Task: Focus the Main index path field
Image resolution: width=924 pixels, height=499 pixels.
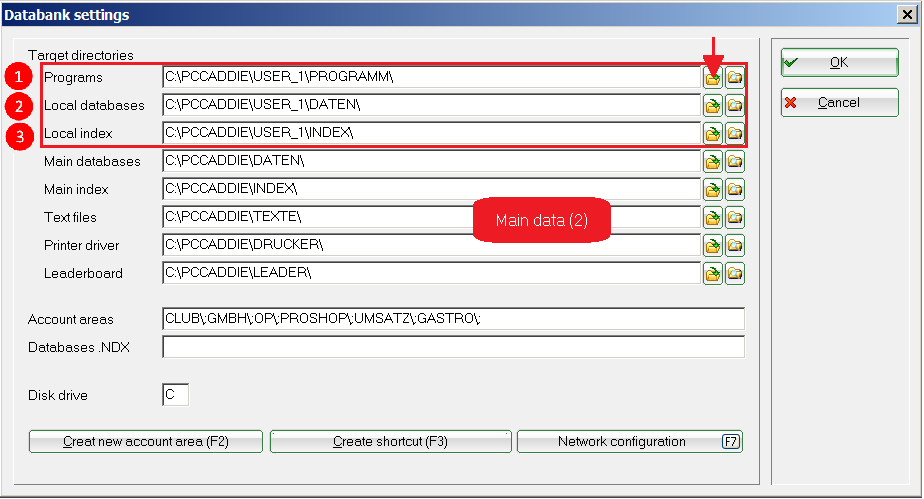Action: point(431,189)
